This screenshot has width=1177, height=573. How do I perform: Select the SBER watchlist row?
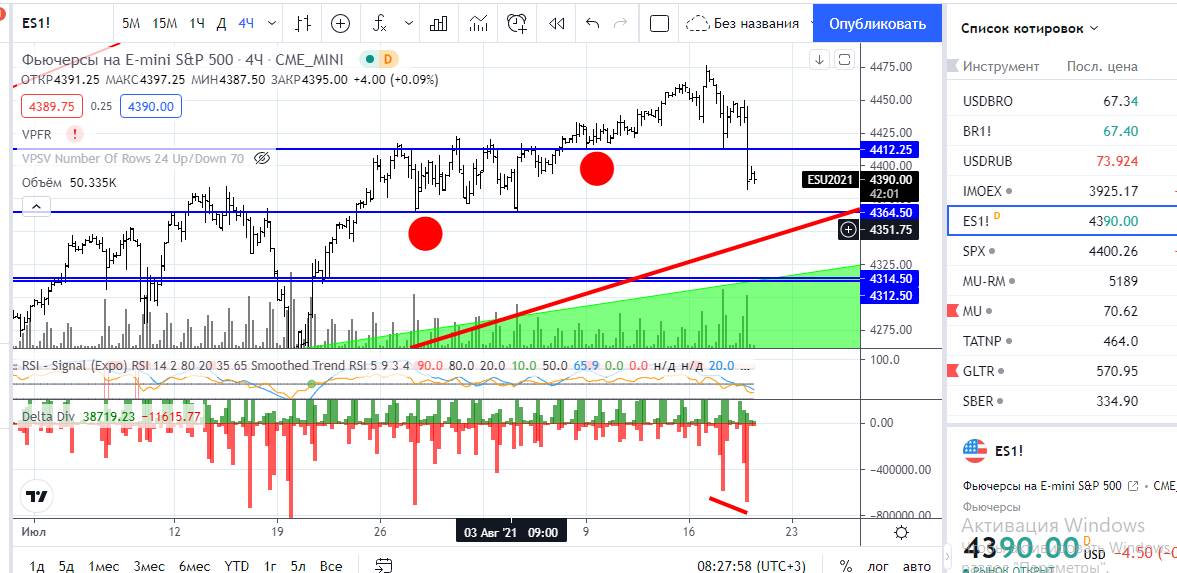[x=1061, y=401]
